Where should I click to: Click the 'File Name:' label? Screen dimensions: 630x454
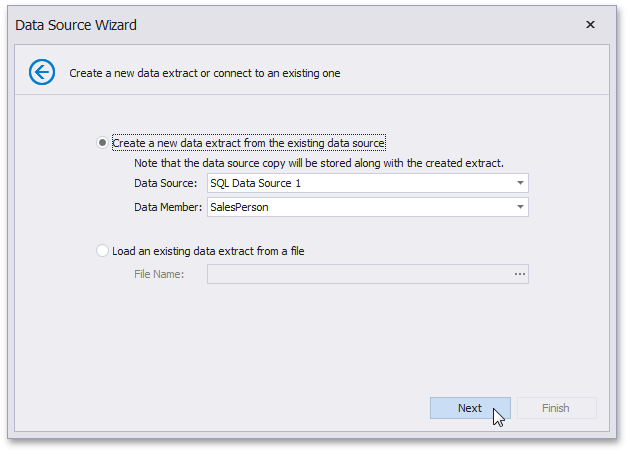click(x=159, y=274)
